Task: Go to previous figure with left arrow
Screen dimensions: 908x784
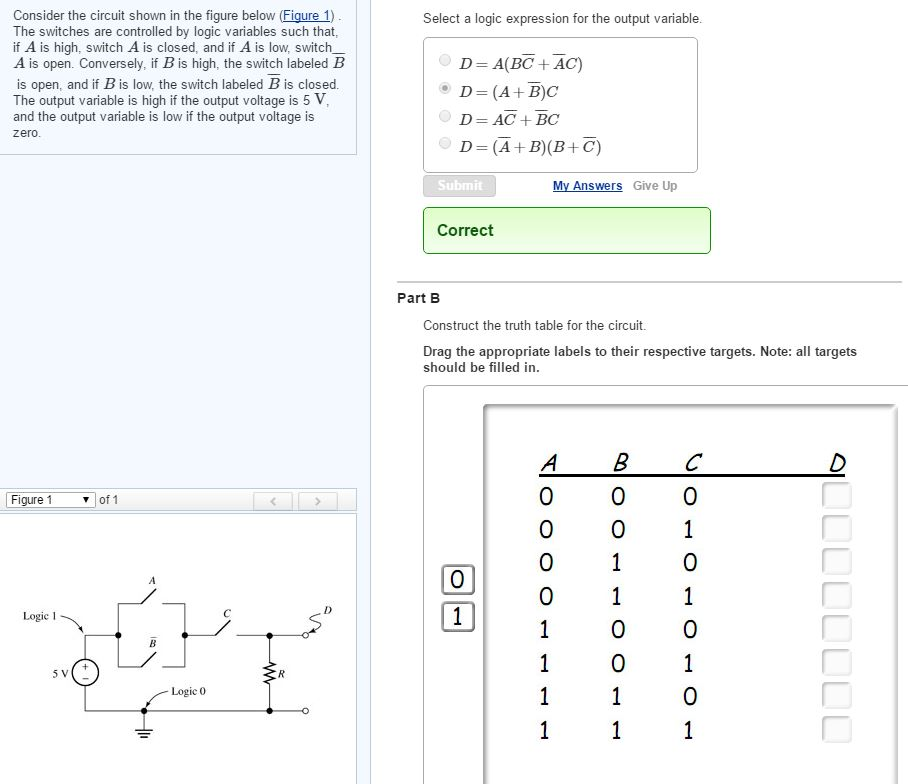Action: click(273, 501)
